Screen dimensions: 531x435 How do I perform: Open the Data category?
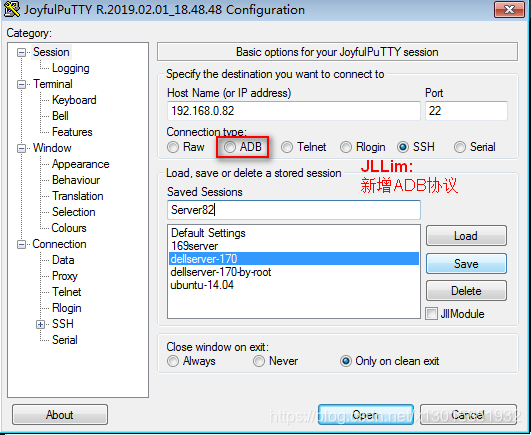point(63,260)
